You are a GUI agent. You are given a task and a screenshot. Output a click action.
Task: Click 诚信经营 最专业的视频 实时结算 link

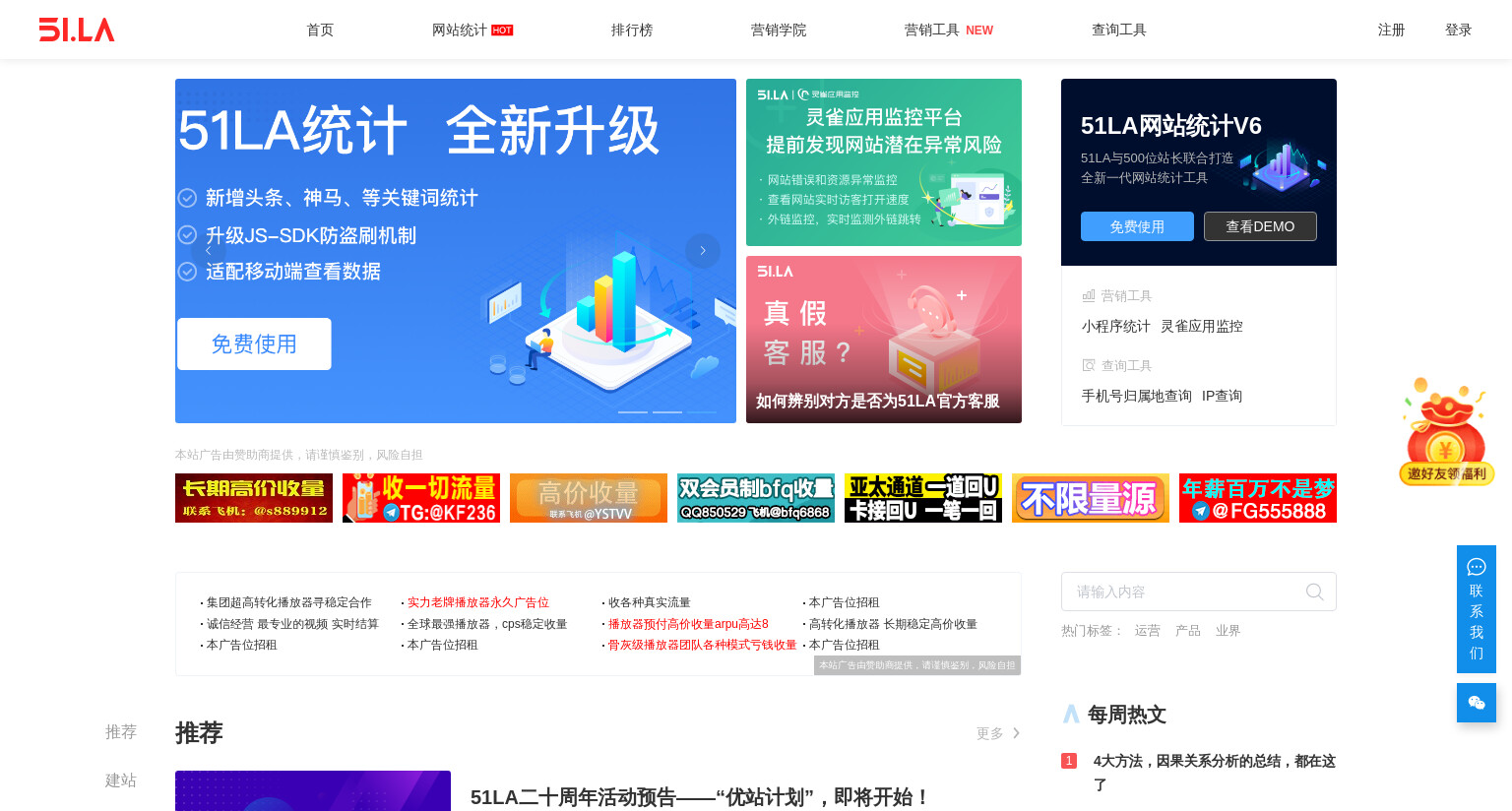coord(292,624)
